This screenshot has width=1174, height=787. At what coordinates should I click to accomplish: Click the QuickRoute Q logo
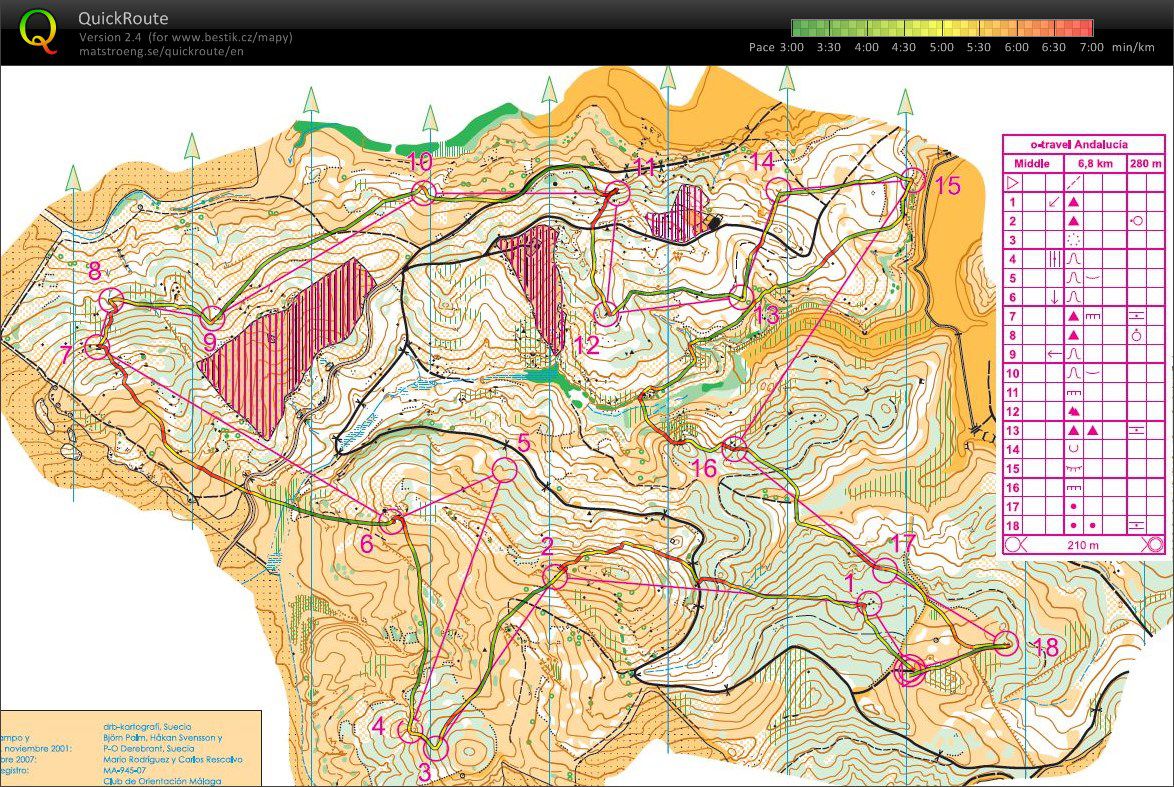pos(37,31)
